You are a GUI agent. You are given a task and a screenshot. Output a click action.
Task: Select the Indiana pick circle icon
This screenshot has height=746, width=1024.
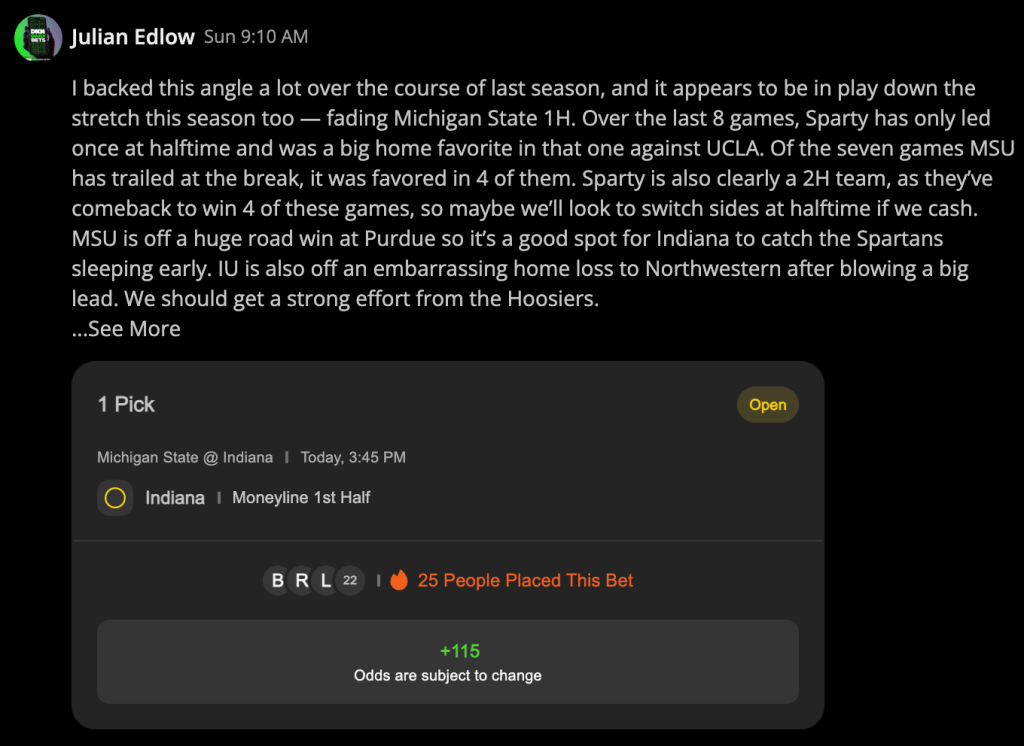point(115,498)
